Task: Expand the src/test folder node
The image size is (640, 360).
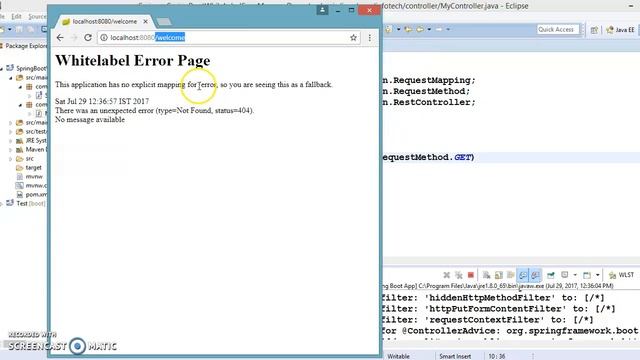Action: (x=11, y=131)
